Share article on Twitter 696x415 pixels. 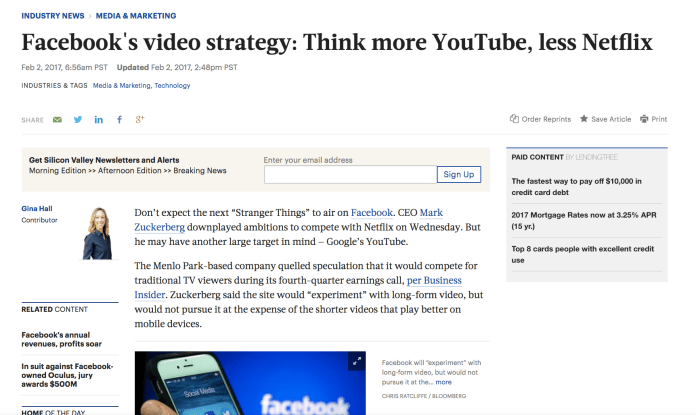click(x=78, y=120)
